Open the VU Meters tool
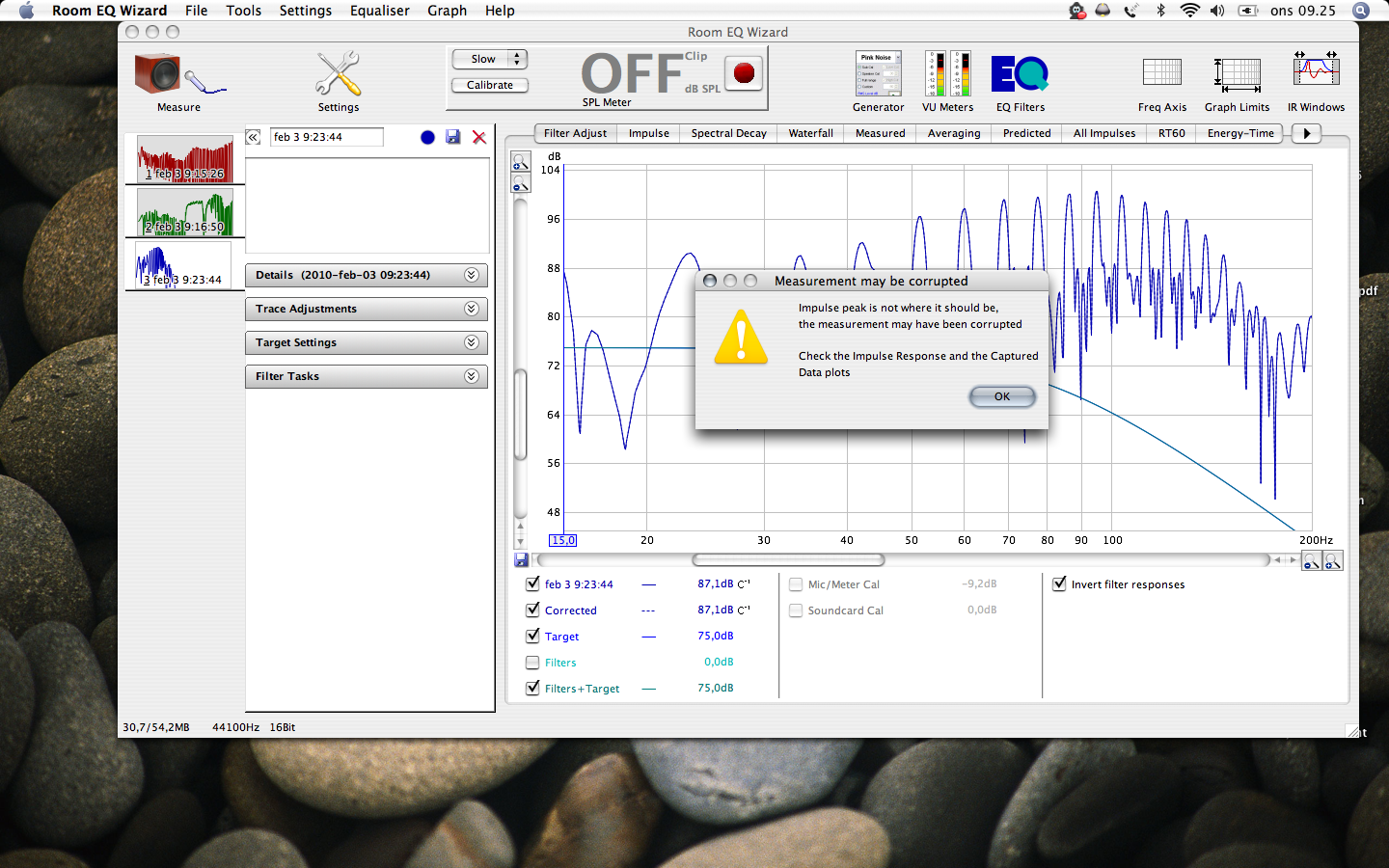Image resolution: width=1389 pixels, height=868 pixels. coord(947,73)
